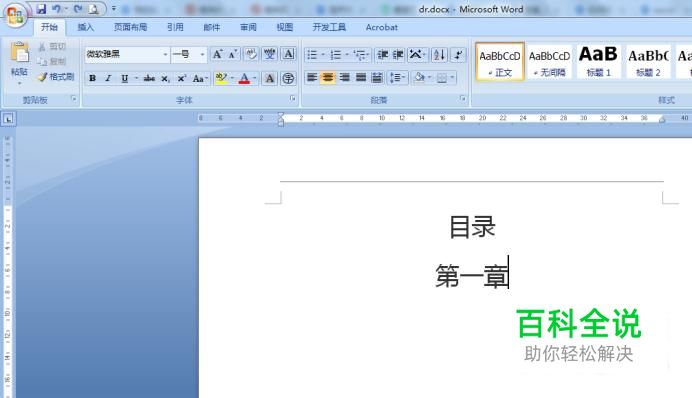The width and height of the screenshot is (692, 398).
Task: Grow the font size
Action: (x=217, y=54)
